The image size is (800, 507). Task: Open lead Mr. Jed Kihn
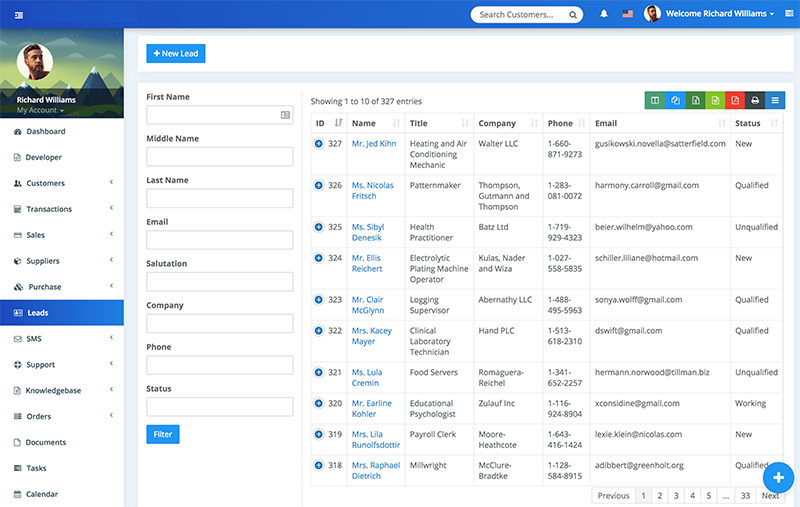point(374,144)
